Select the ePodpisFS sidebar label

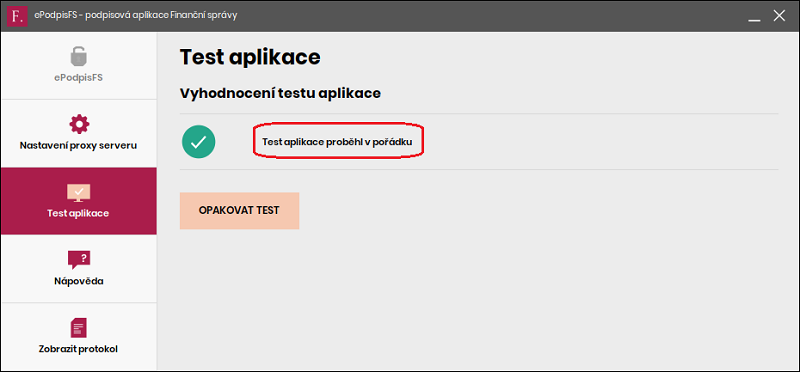point(79,79)
